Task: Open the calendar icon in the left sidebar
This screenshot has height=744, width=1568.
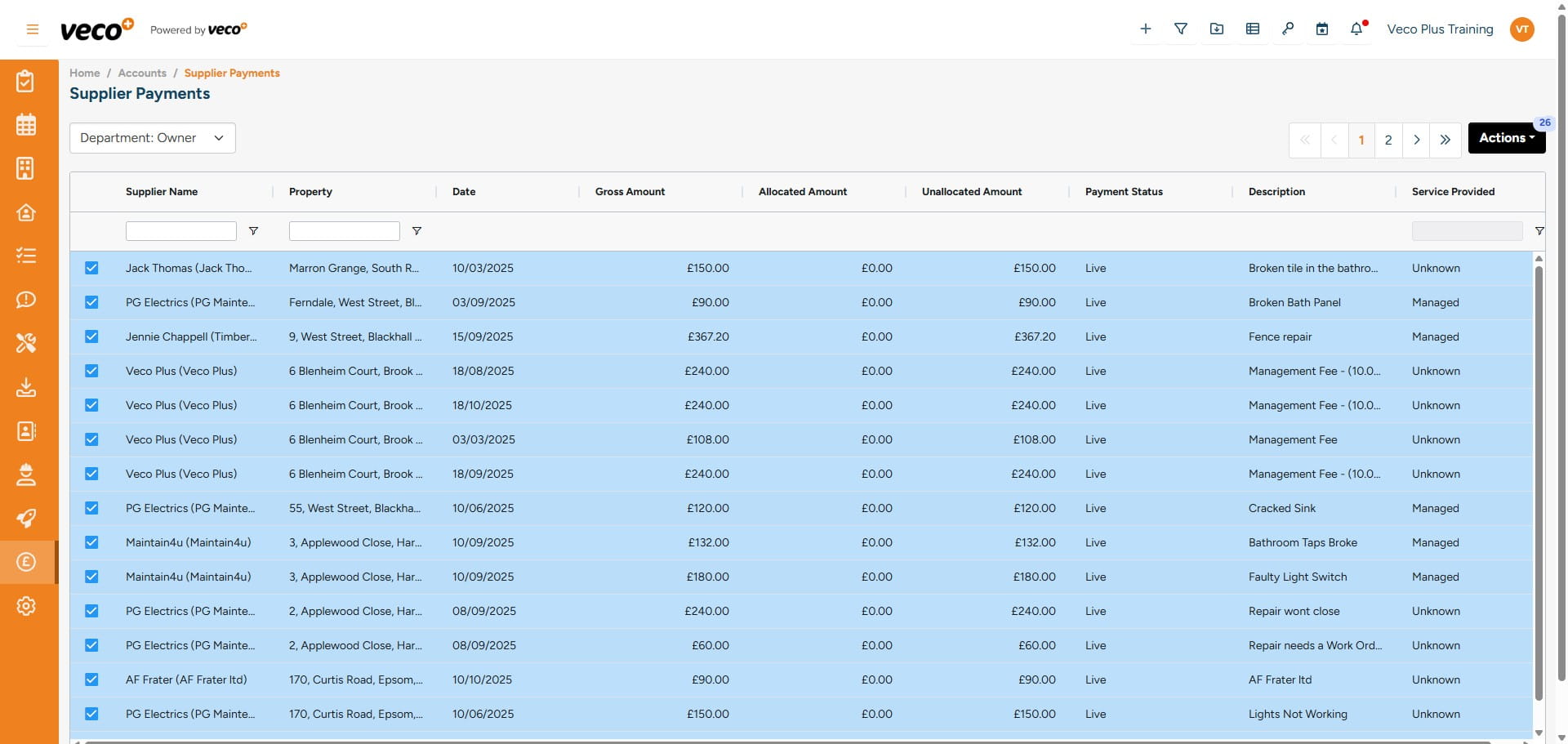Action: coord(26,125)
